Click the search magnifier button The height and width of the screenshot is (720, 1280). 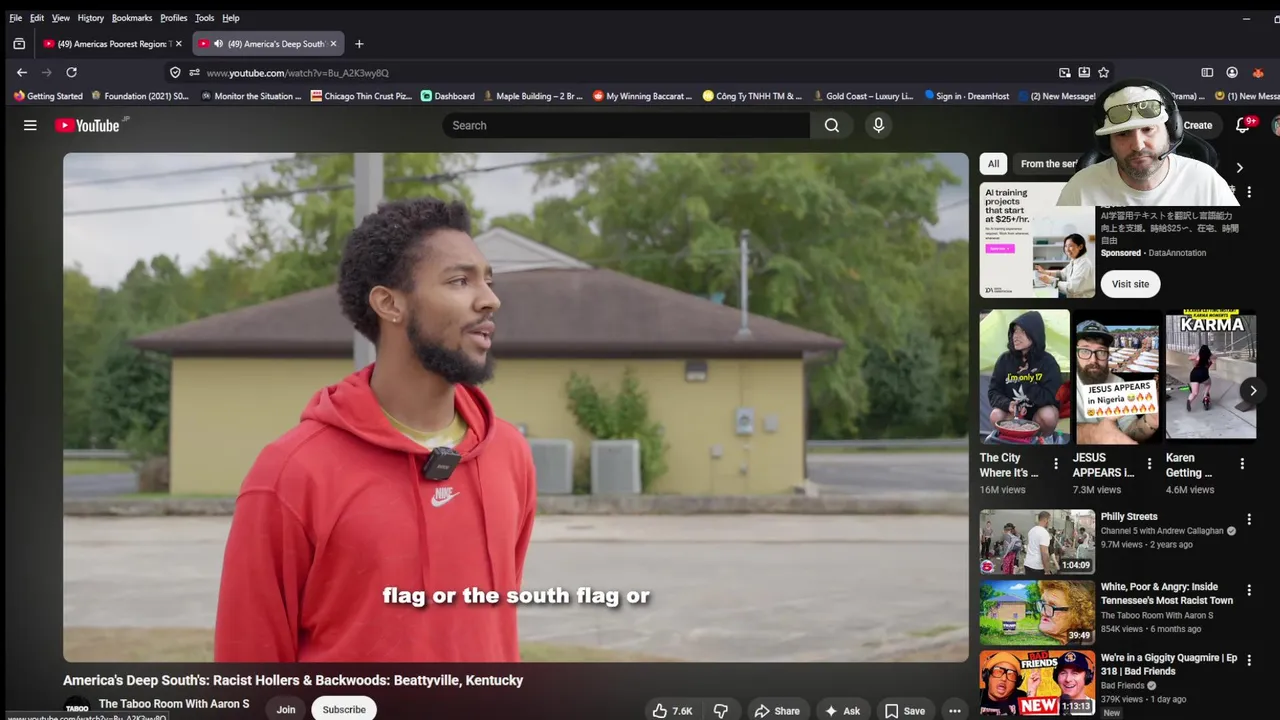click(832, 125)
